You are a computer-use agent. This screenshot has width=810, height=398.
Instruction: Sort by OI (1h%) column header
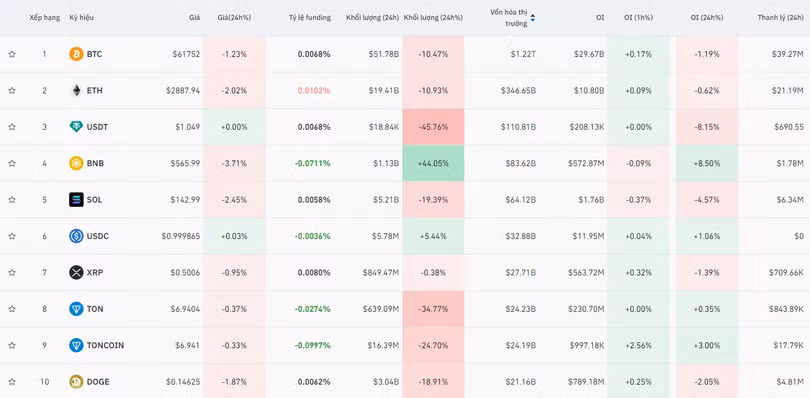(x=638, y=18)
